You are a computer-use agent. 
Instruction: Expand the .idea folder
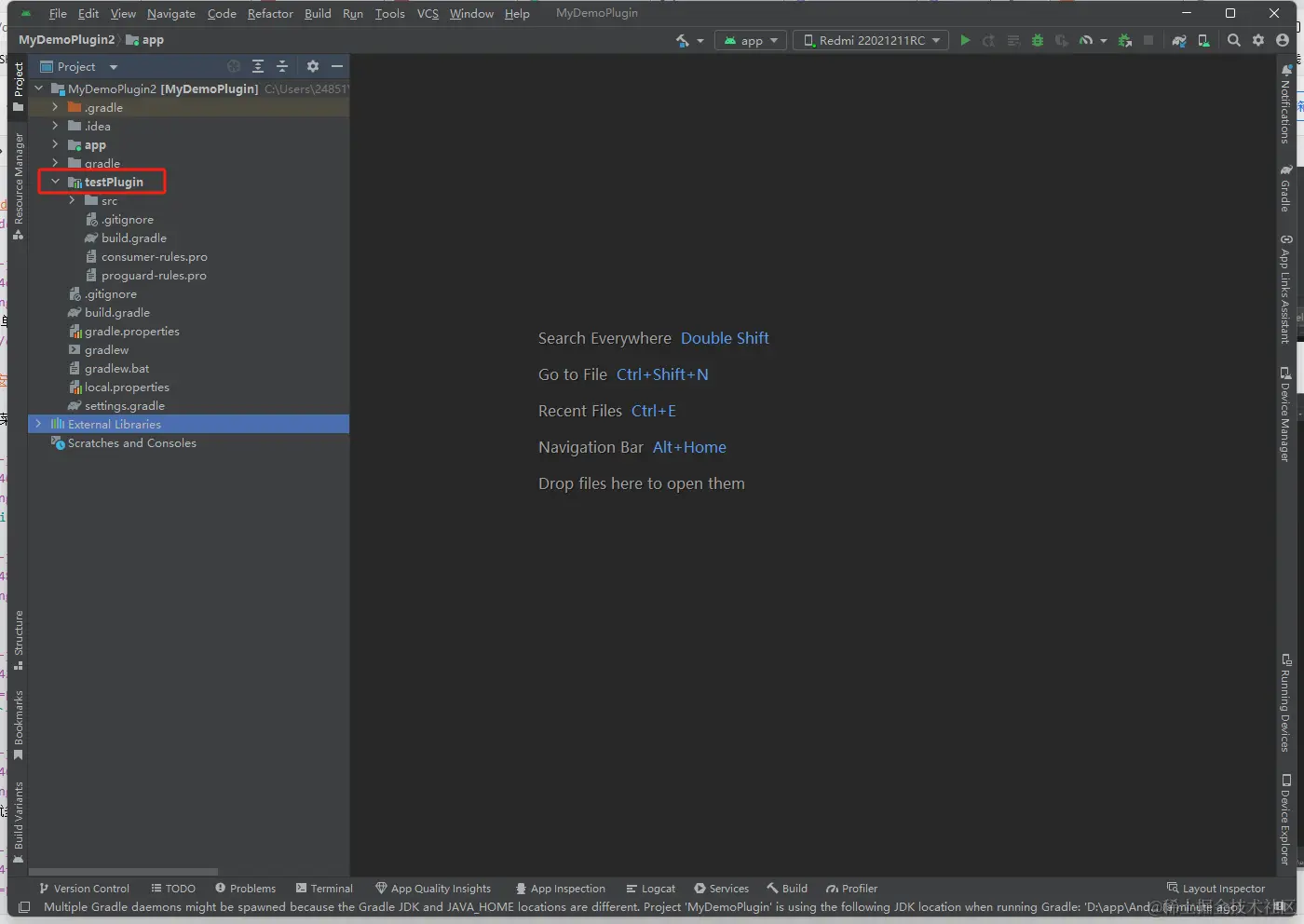(x=55, y=126)
